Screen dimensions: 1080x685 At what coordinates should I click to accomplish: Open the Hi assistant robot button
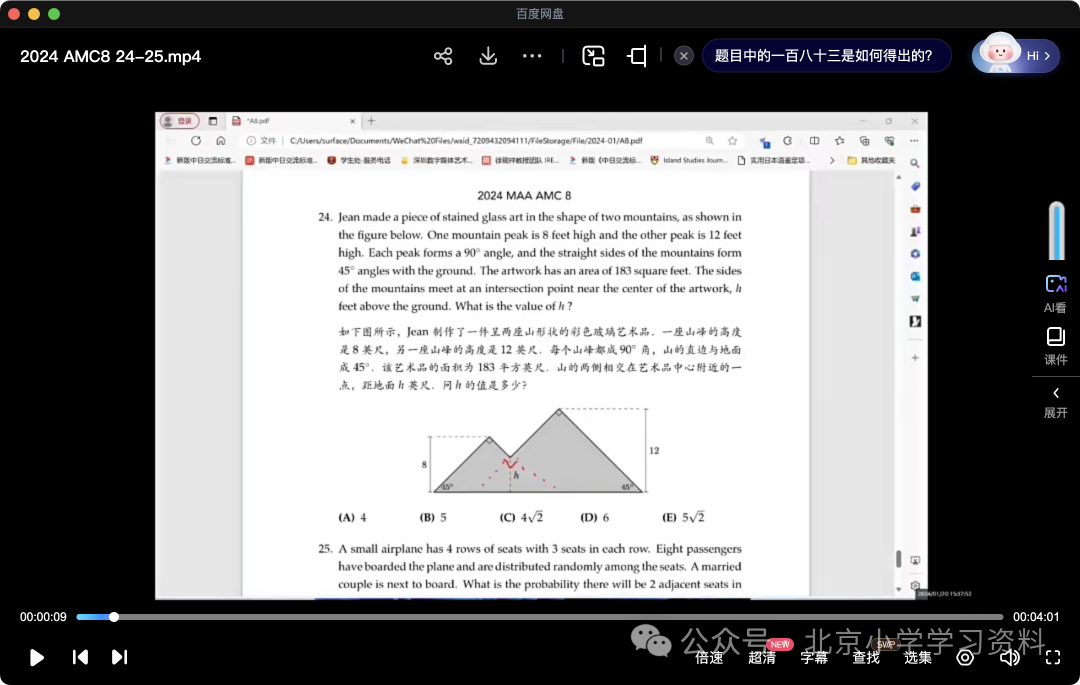[1016, 55]
